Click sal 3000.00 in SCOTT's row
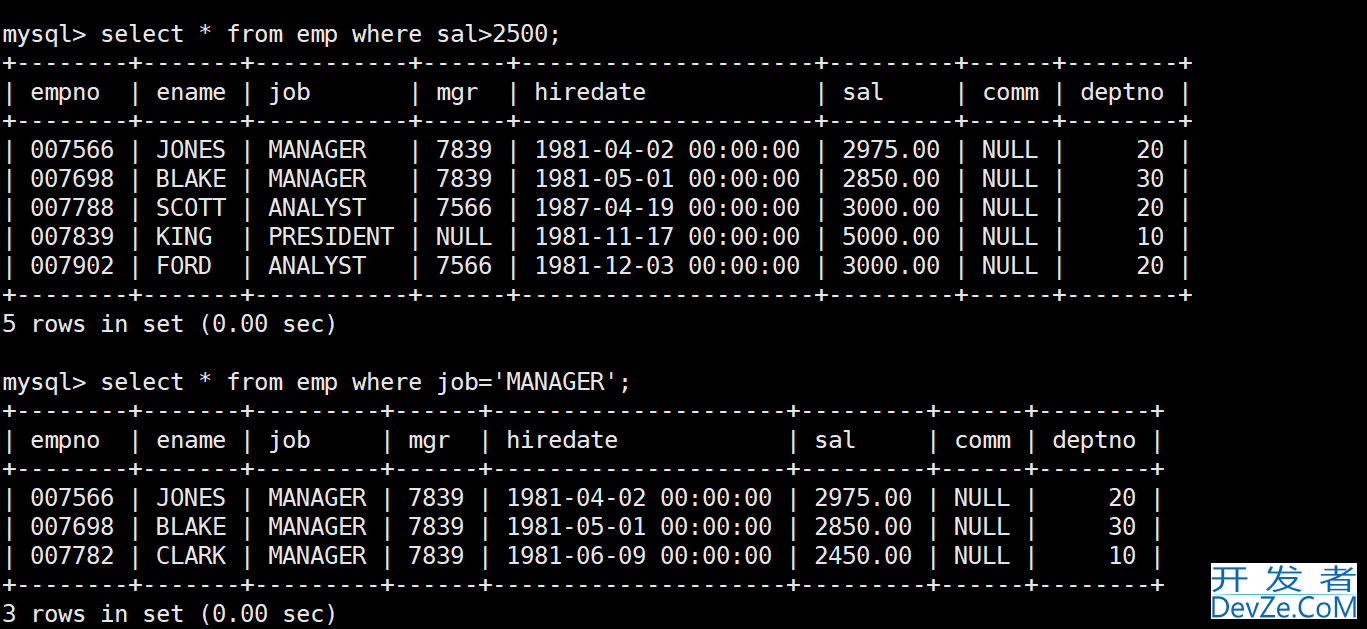1367x629 pixels. pos(891,208)
